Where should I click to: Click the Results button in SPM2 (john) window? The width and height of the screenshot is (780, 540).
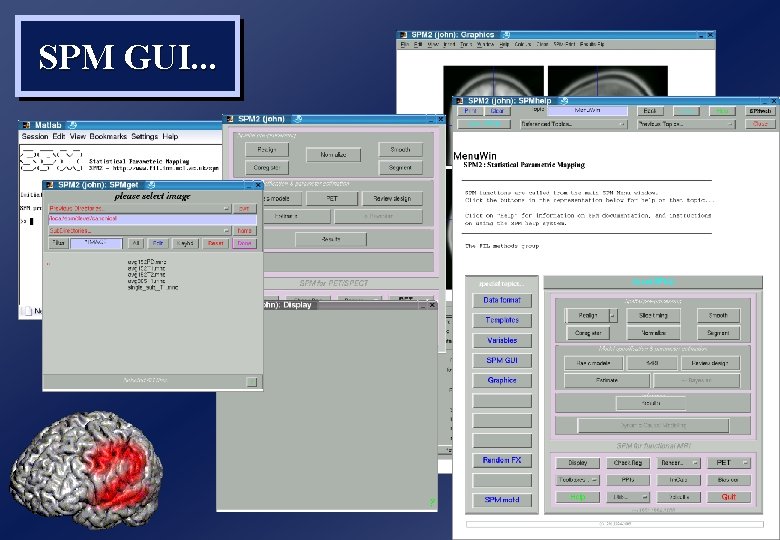pos(331,239)
